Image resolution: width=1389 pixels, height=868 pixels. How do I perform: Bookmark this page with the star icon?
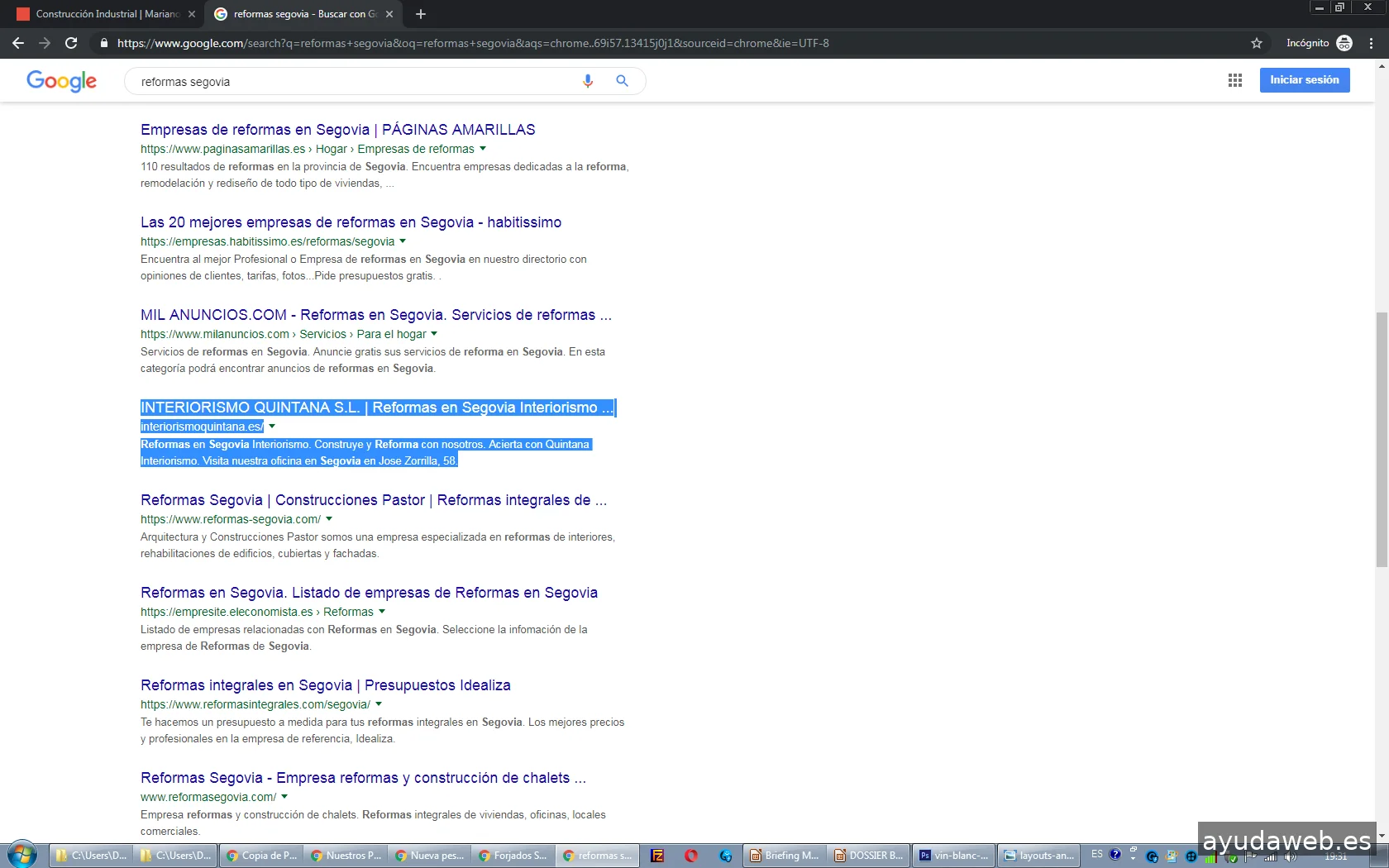[1256, 43]
